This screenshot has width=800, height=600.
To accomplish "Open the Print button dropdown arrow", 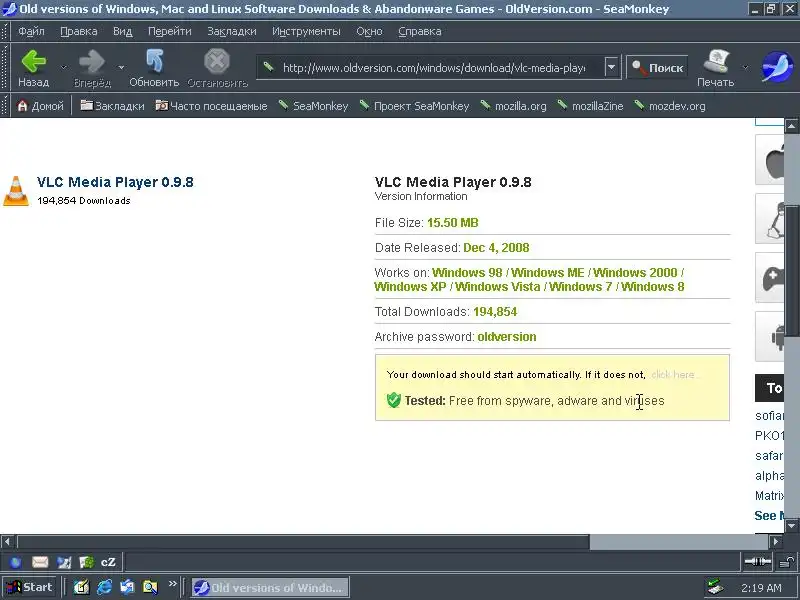I will point(745,67).
